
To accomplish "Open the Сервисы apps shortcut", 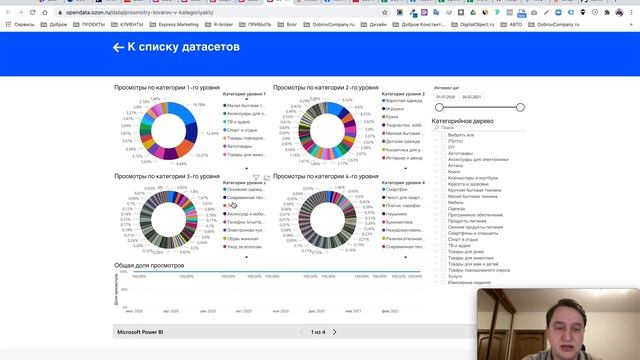I will (x=20, y=24).
